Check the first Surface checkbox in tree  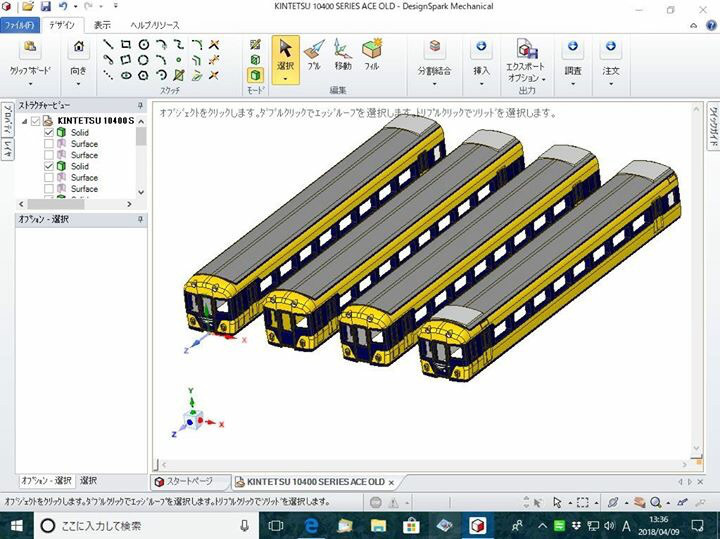click(x=49, y=144)
